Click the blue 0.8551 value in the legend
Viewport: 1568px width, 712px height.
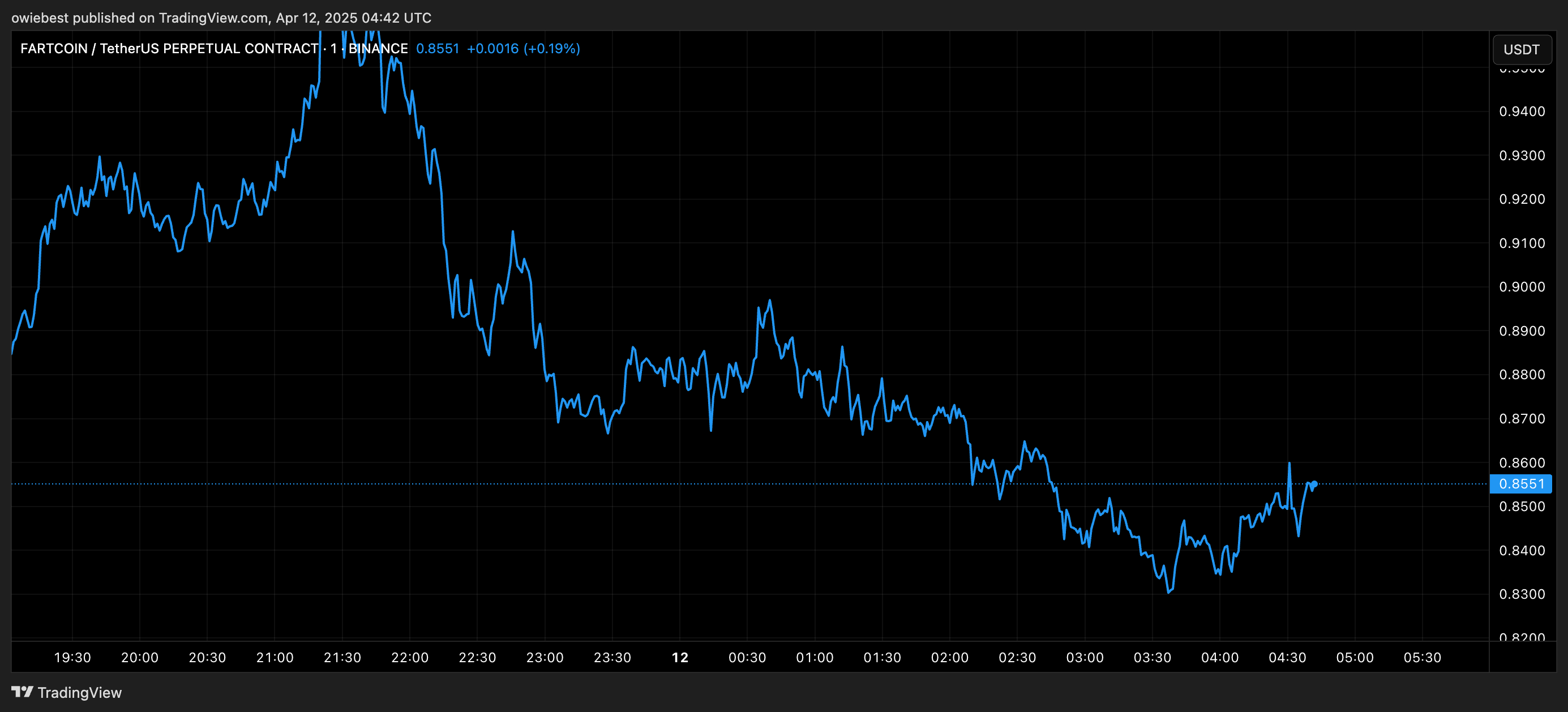[437, 49]
